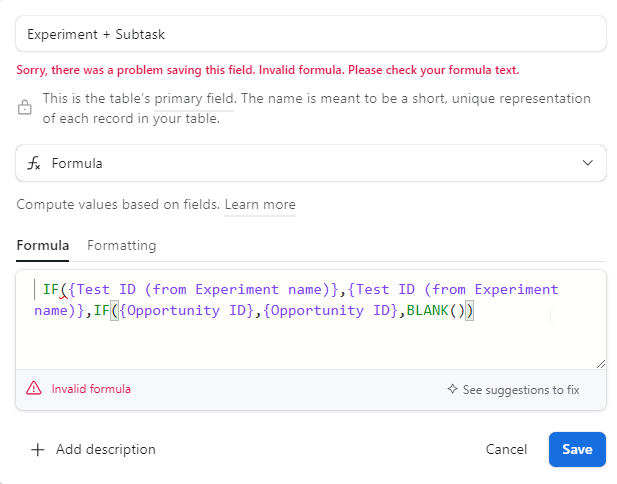Open the Formula field type dropdown
This screenshot has height=484, width=617.
(310, 163)
